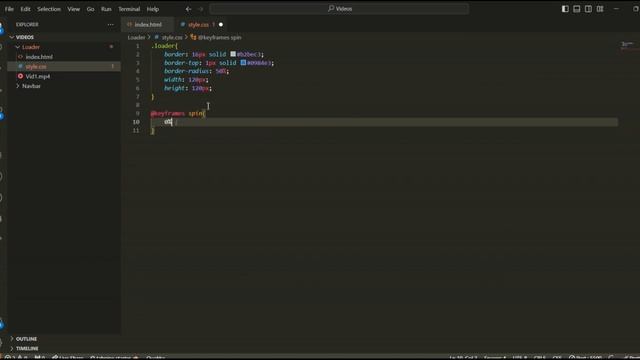Viewport: 640px width, 360px height.
Task: Open the customize layout icon
Action: 600,9
